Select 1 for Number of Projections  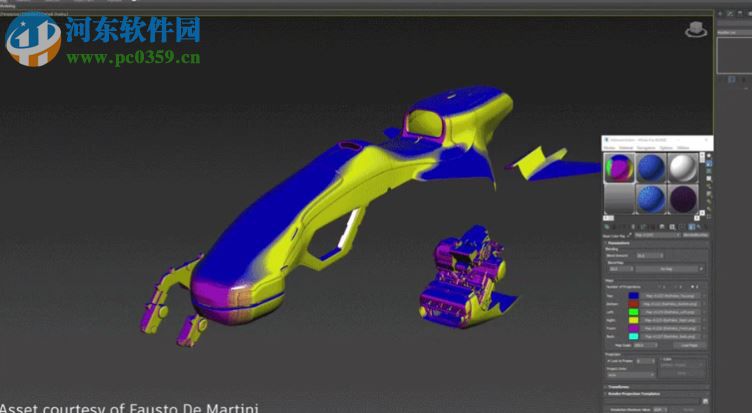(660, 286)
